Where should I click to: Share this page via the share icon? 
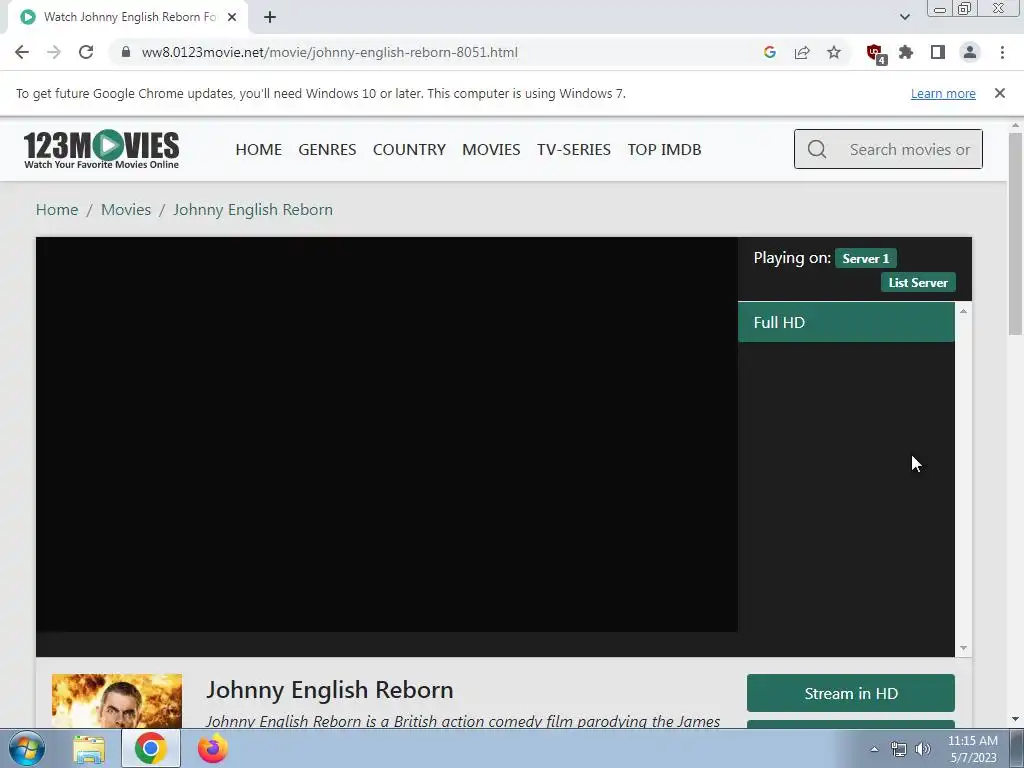coord(802,52)
